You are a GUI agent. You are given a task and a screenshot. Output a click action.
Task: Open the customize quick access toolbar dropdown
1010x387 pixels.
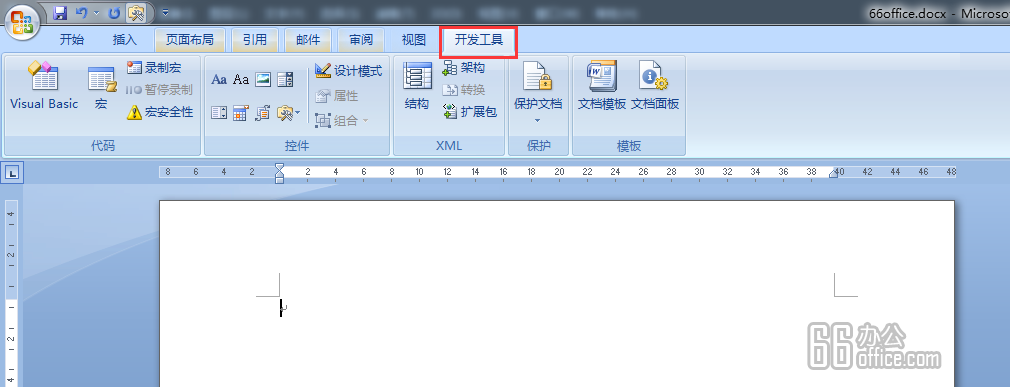(166, 12)
